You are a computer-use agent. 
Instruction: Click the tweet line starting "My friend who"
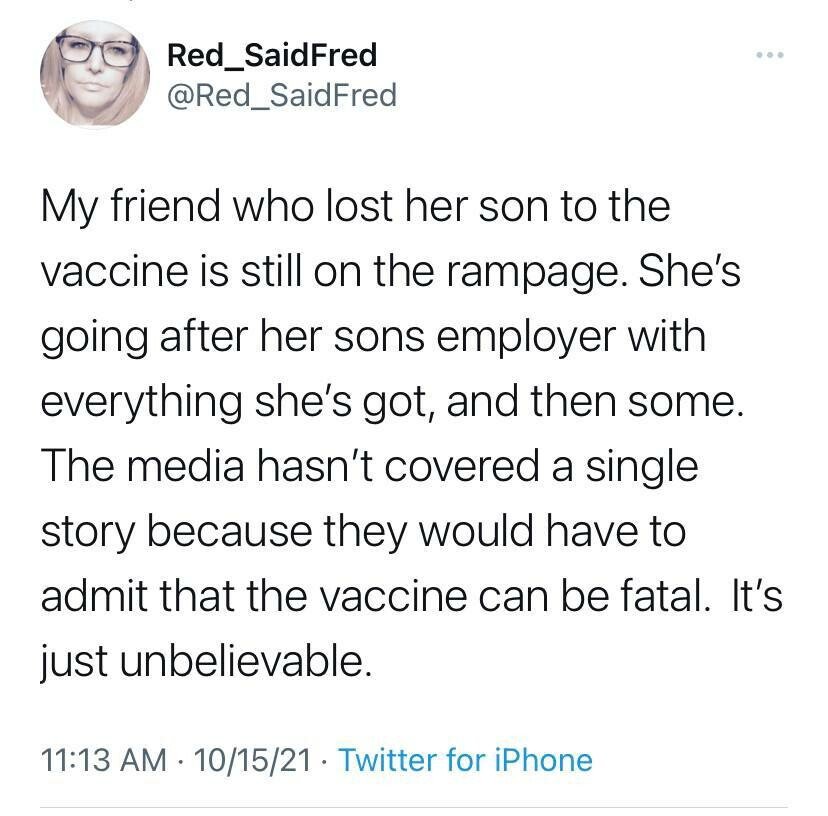click(355, 208)
